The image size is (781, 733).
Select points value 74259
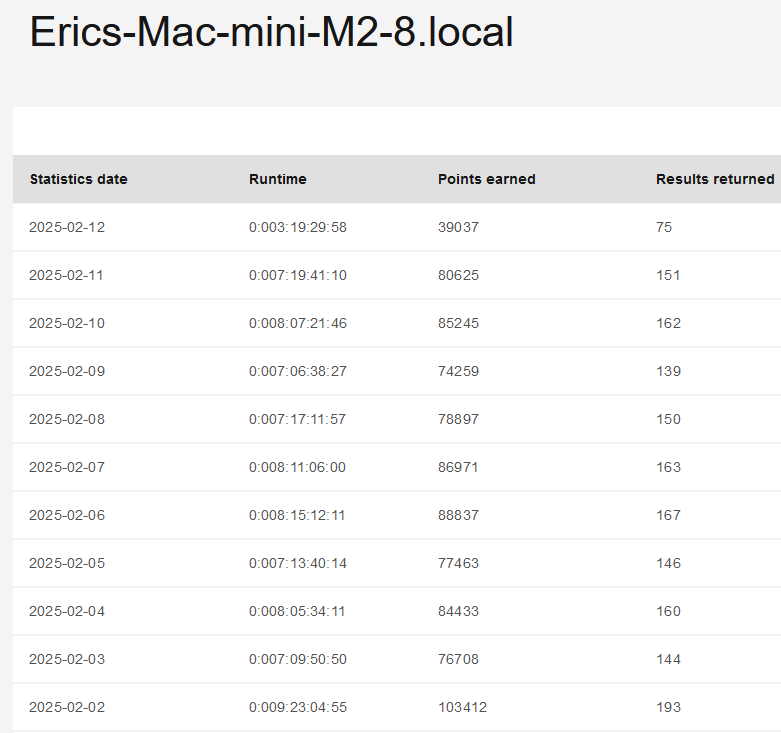click(x=458, y=371)
